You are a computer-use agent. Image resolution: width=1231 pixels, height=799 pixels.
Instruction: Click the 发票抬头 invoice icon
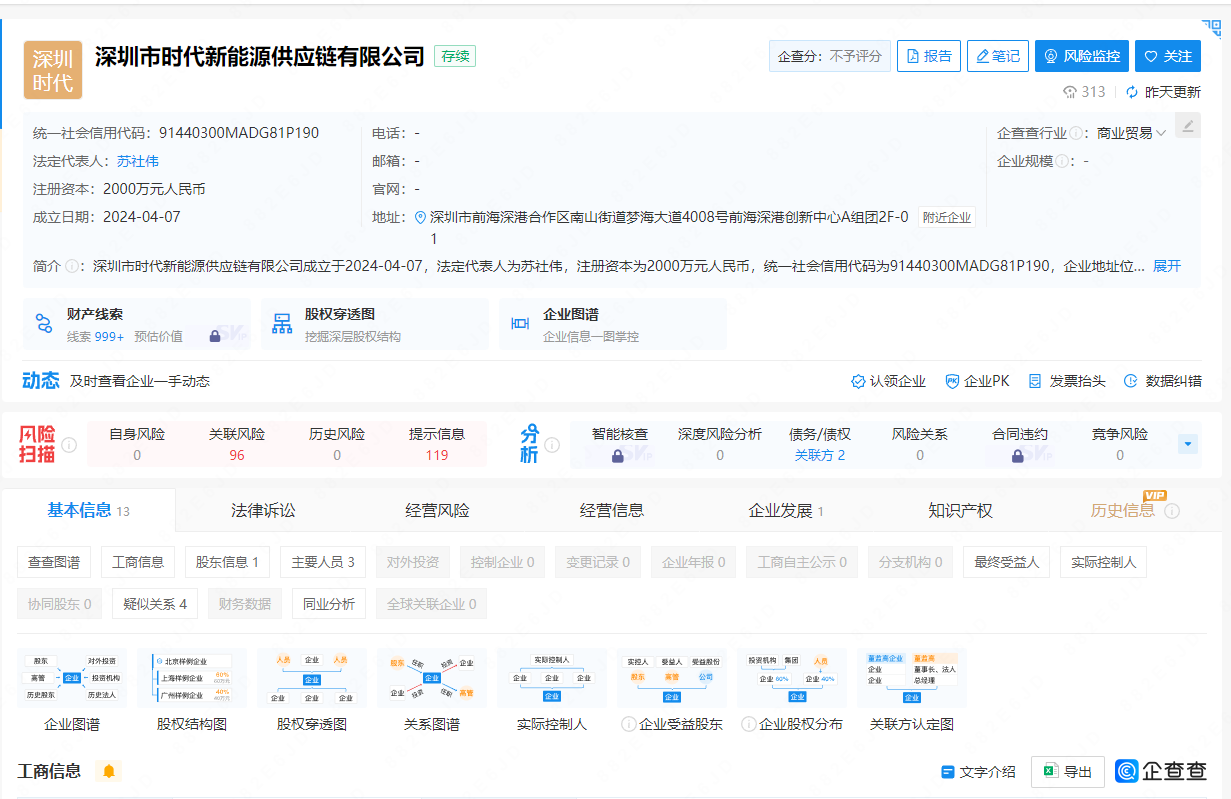coord(1036,381)
